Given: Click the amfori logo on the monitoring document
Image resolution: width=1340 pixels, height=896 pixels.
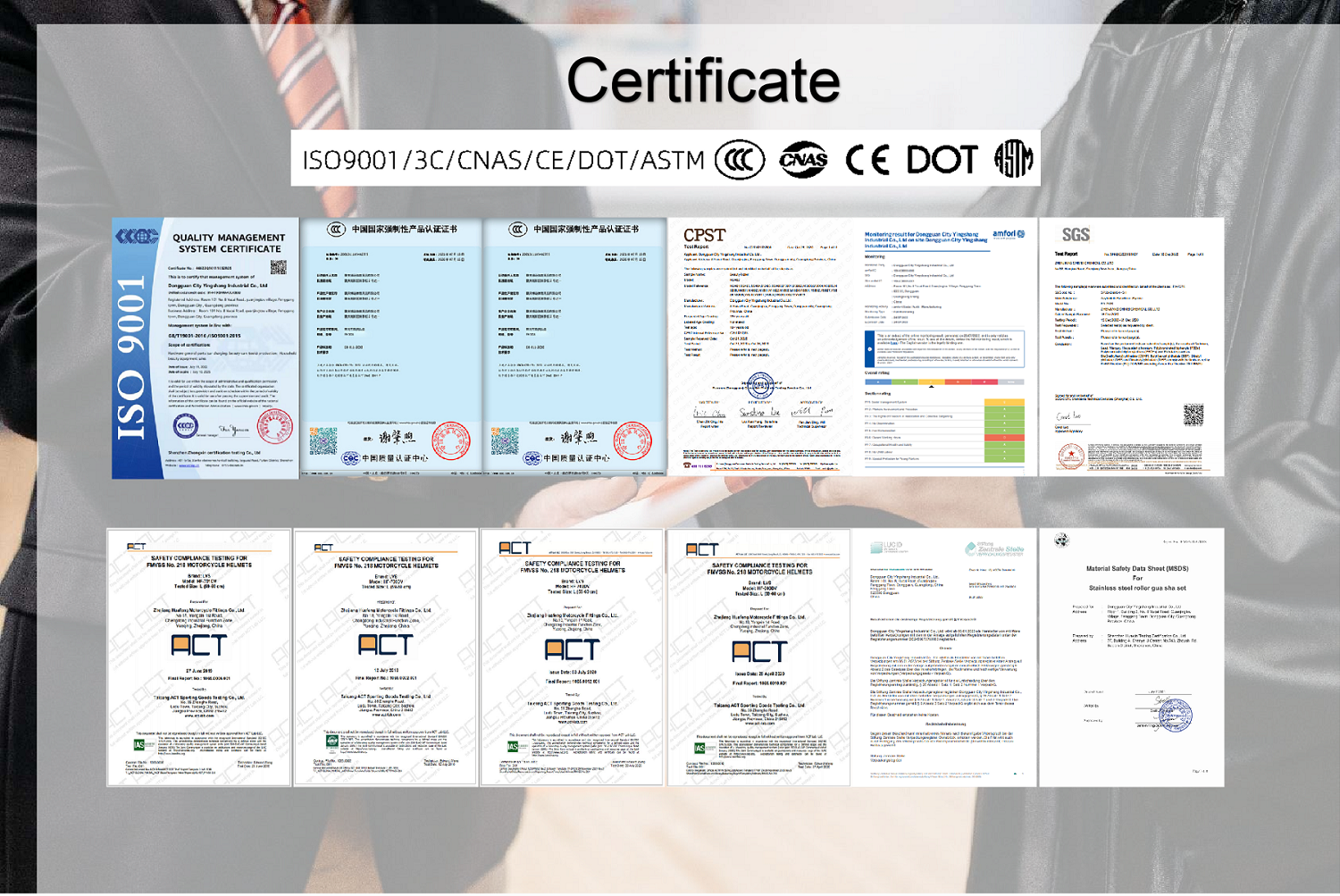Looking at the screenshot, I should coord(1008,234).
